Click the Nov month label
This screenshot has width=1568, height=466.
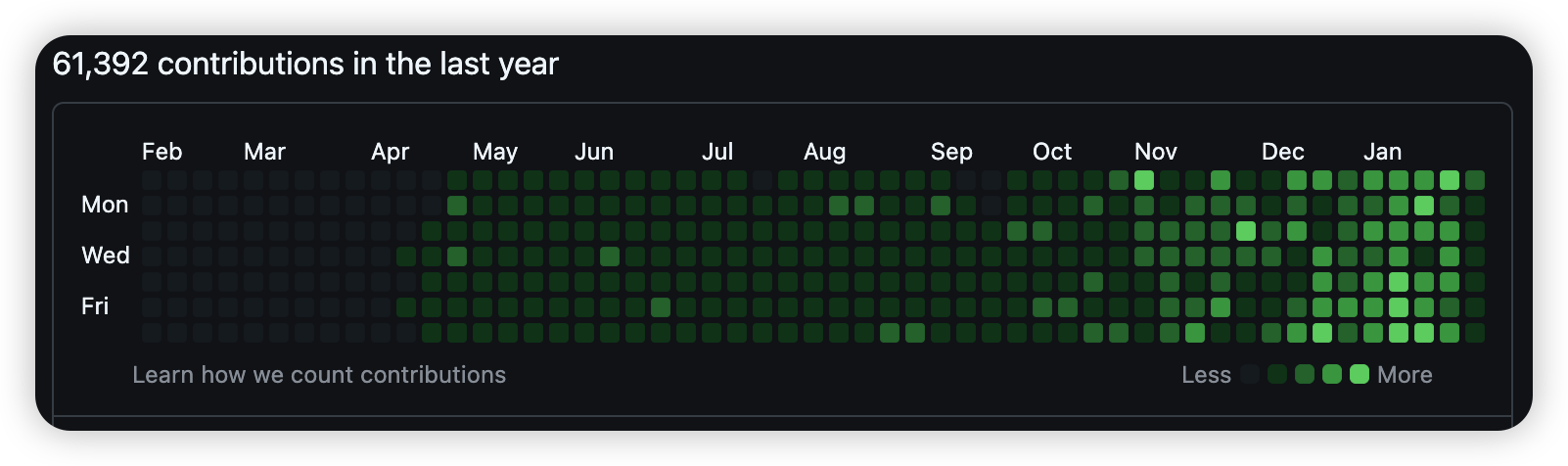(x=1155, y=152)
